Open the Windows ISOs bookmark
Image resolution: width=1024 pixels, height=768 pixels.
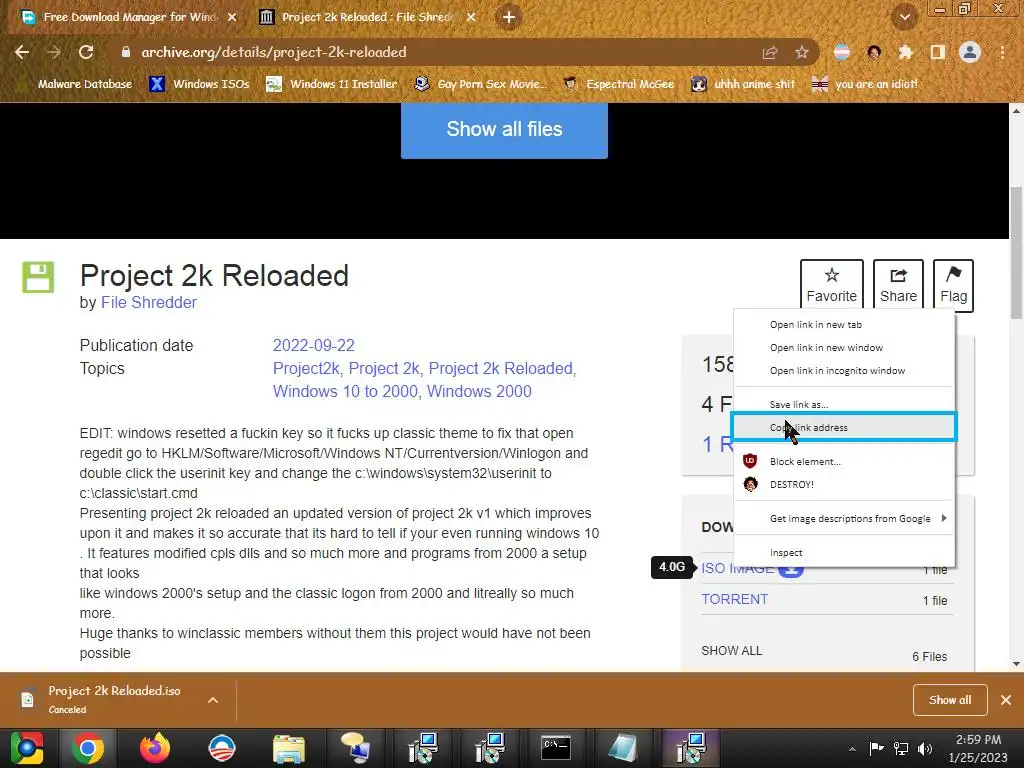[199, 84]
